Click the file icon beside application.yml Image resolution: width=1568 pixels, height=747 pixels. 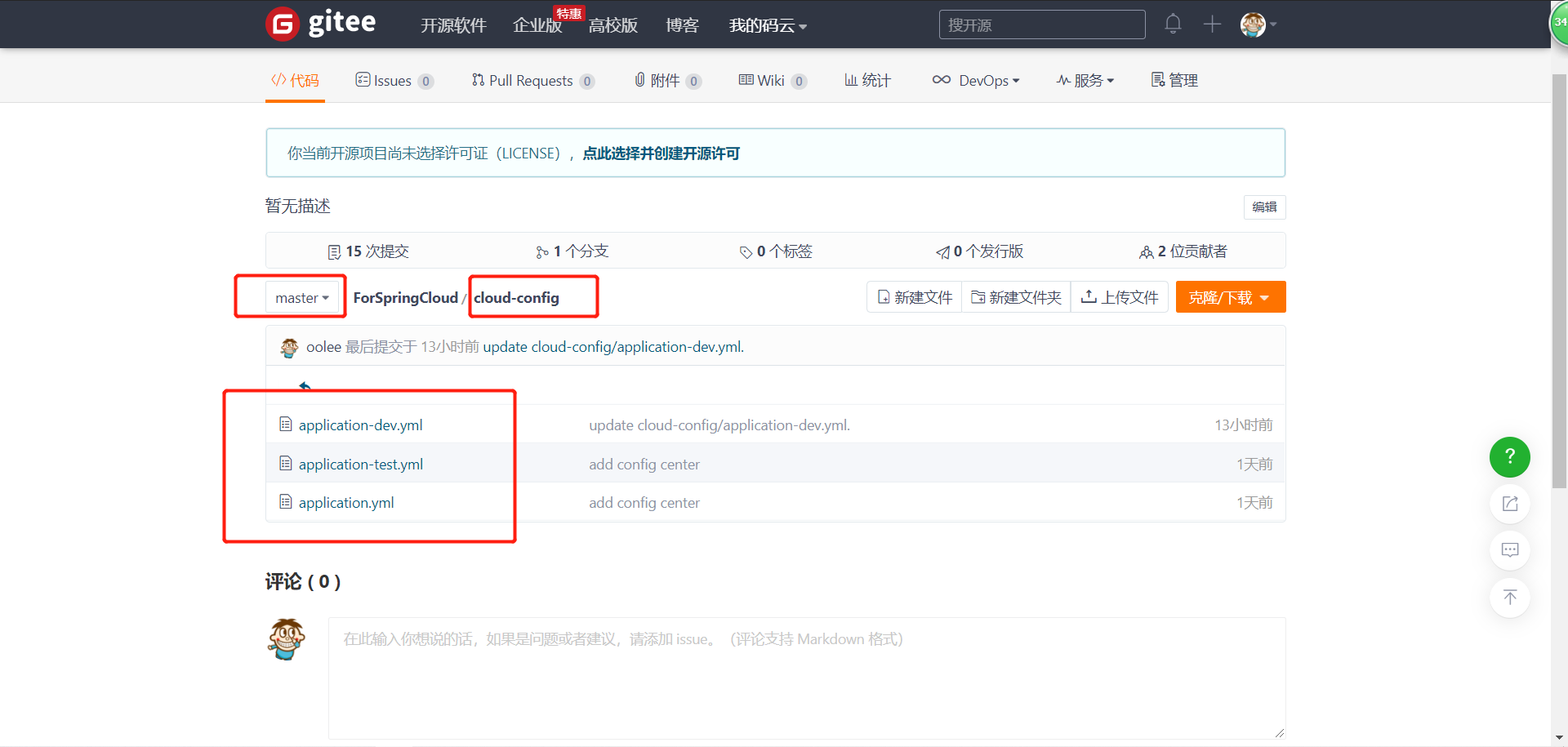[x=285, y=502]
